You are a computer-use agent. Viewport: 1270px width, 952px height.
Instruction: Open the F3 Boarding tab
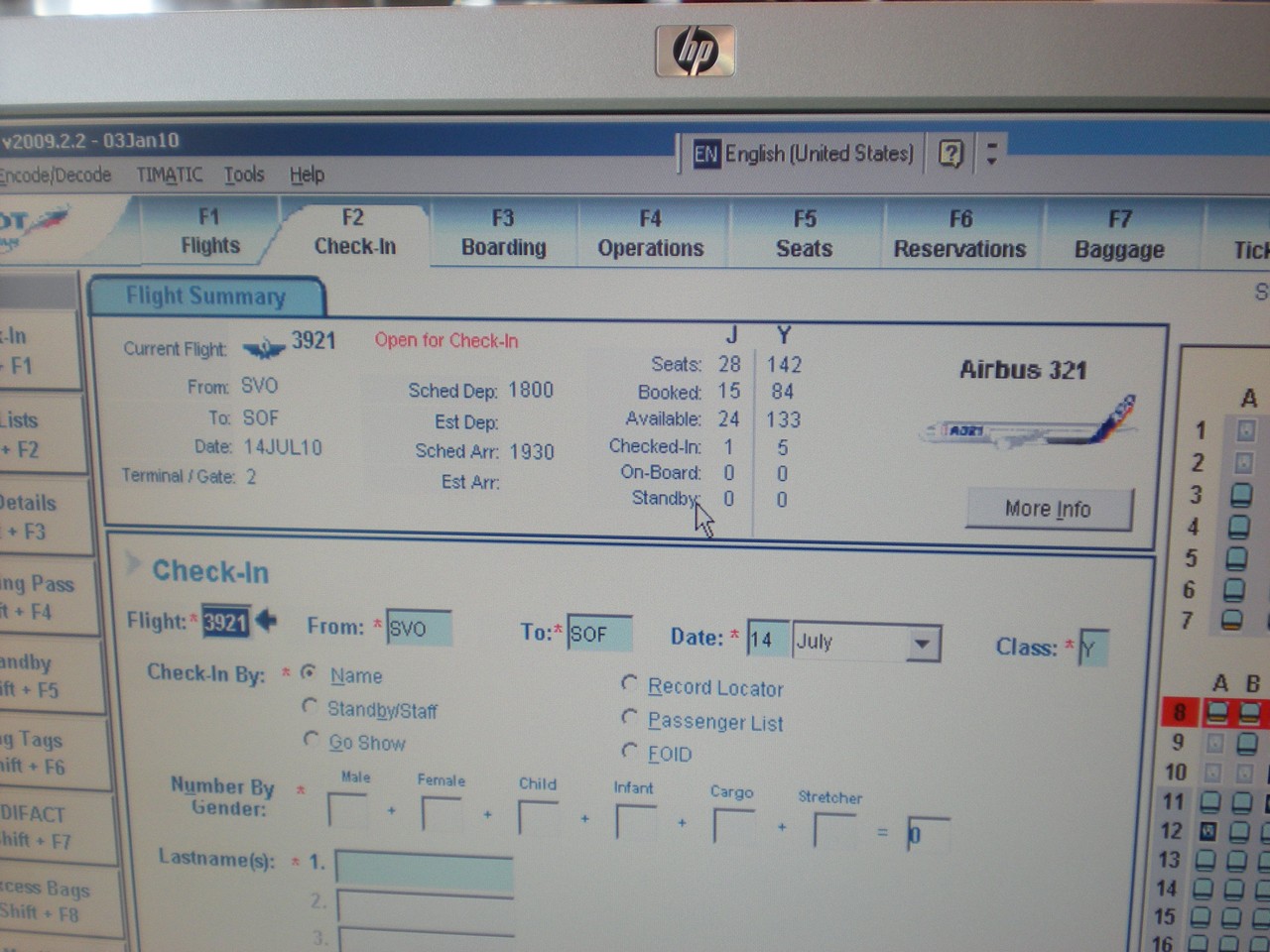tap(503, 233)
